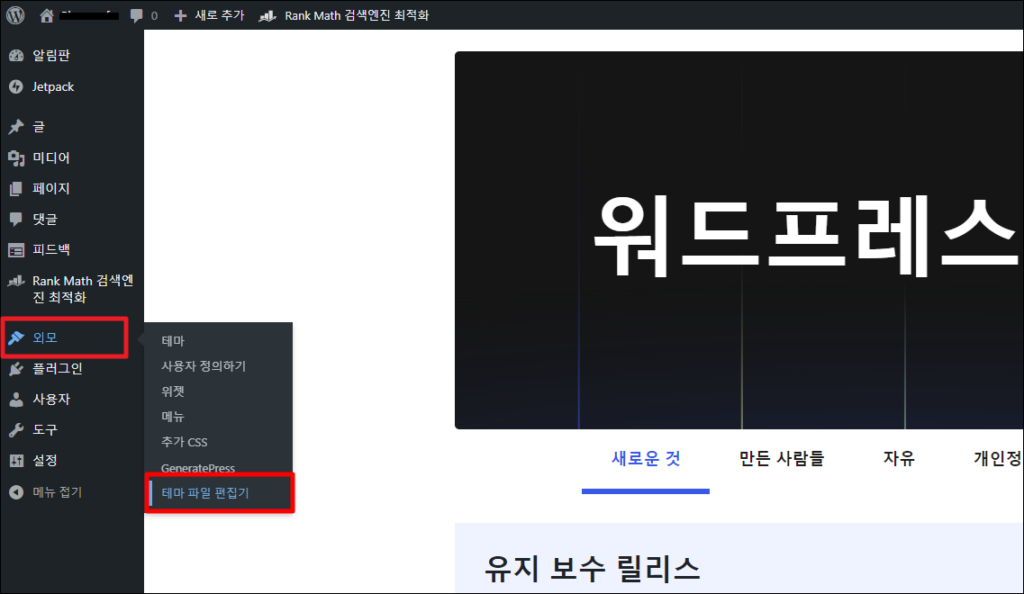Click Rank Math icon in sidebar
The image size is (1024, 594).
coord(16,281)
